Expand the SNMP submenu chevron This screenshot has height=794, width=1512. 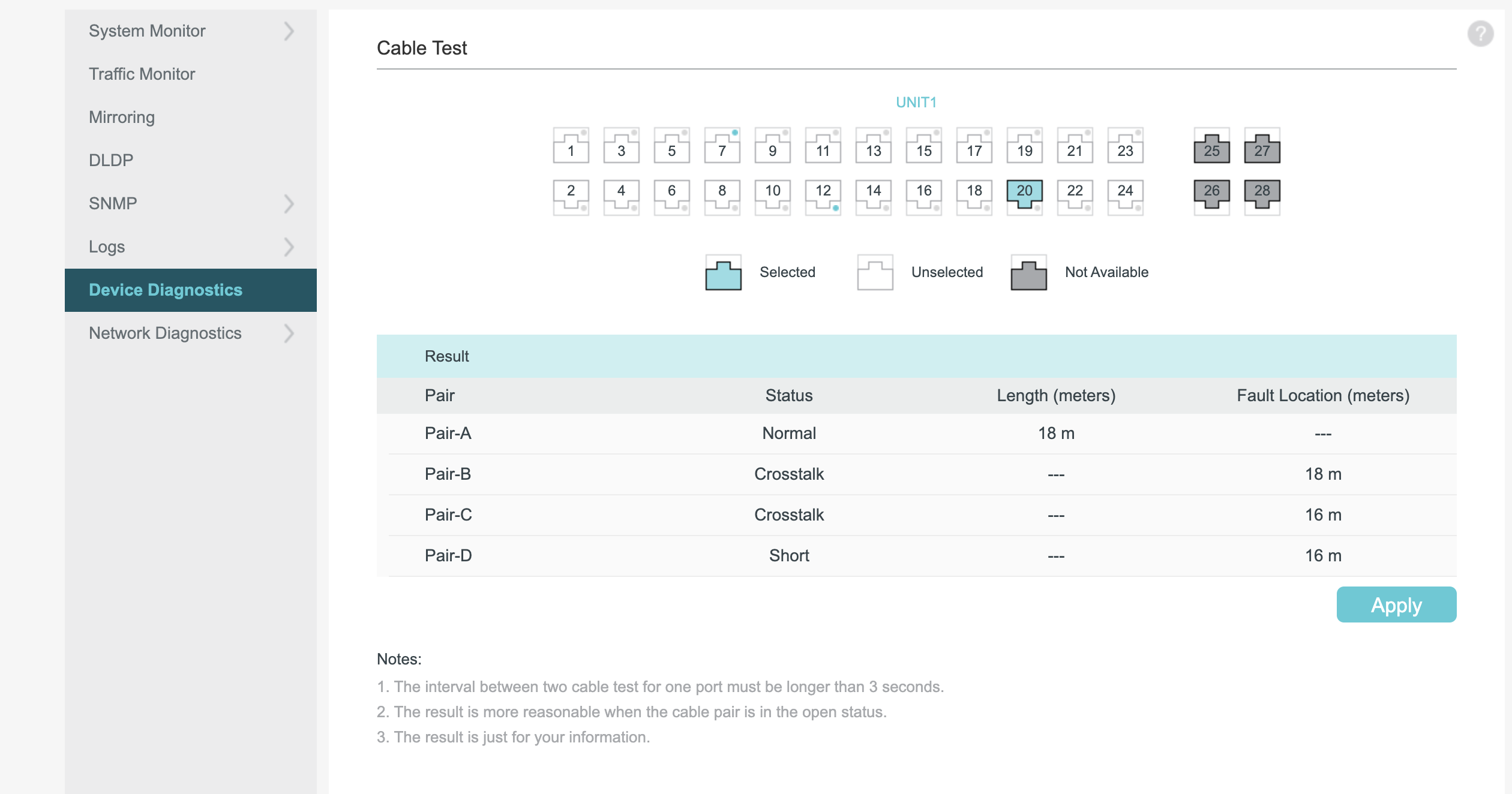[x=289, y=204]
